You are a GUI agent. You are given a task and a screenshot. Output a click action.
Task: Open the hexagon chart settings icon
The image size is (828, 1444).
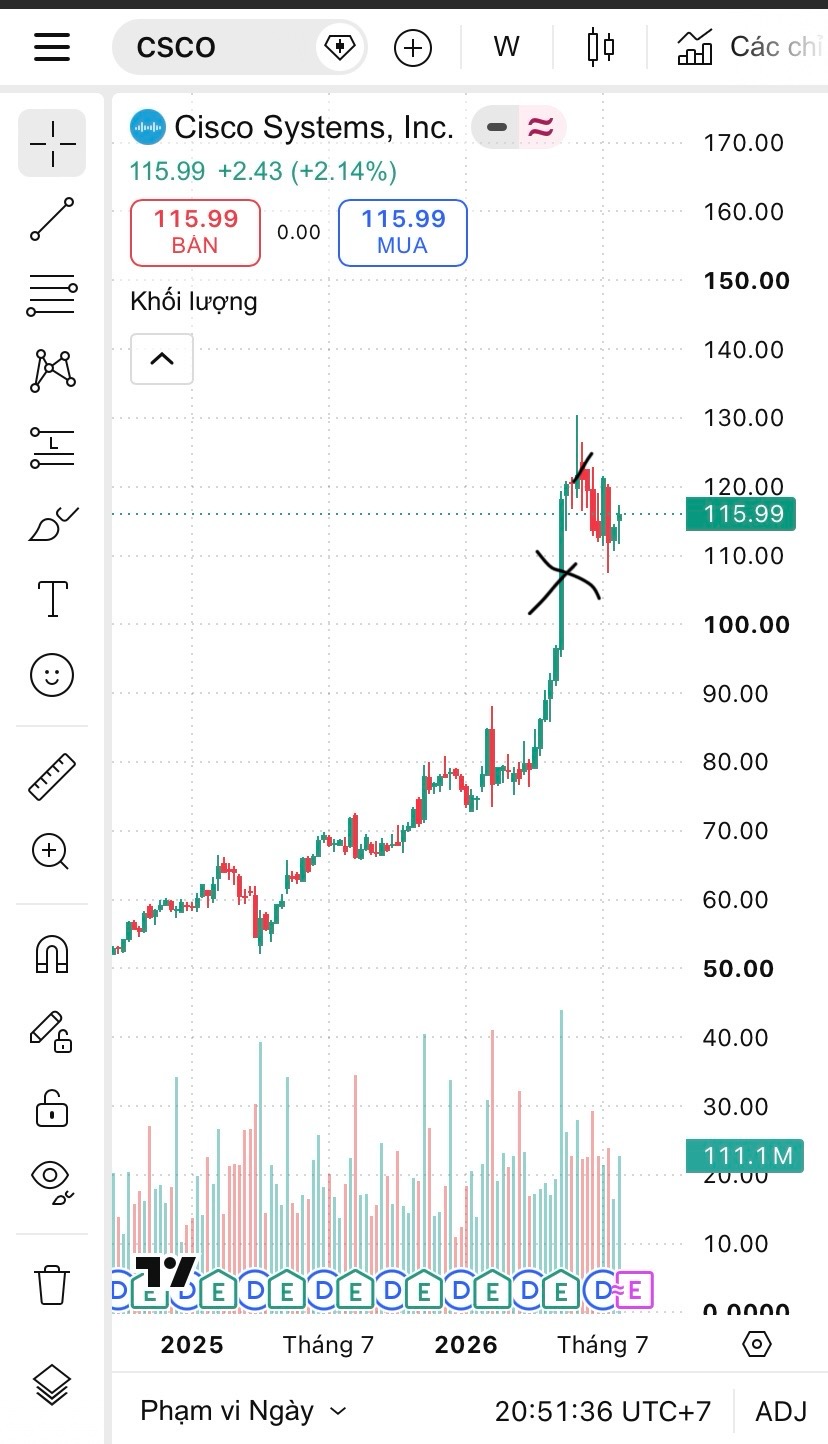pyautogui.click(x=758, y=1344)
